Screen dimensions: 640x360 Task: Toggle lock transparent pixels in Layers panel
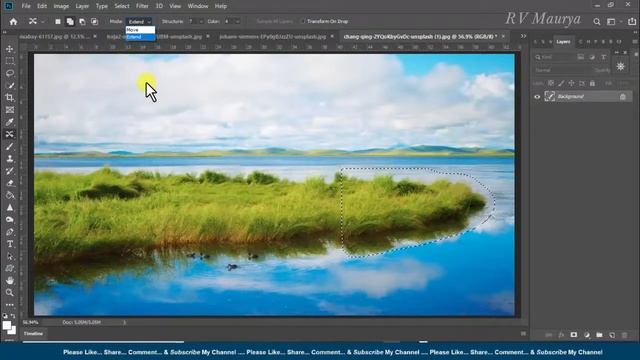tap(551, 83)
